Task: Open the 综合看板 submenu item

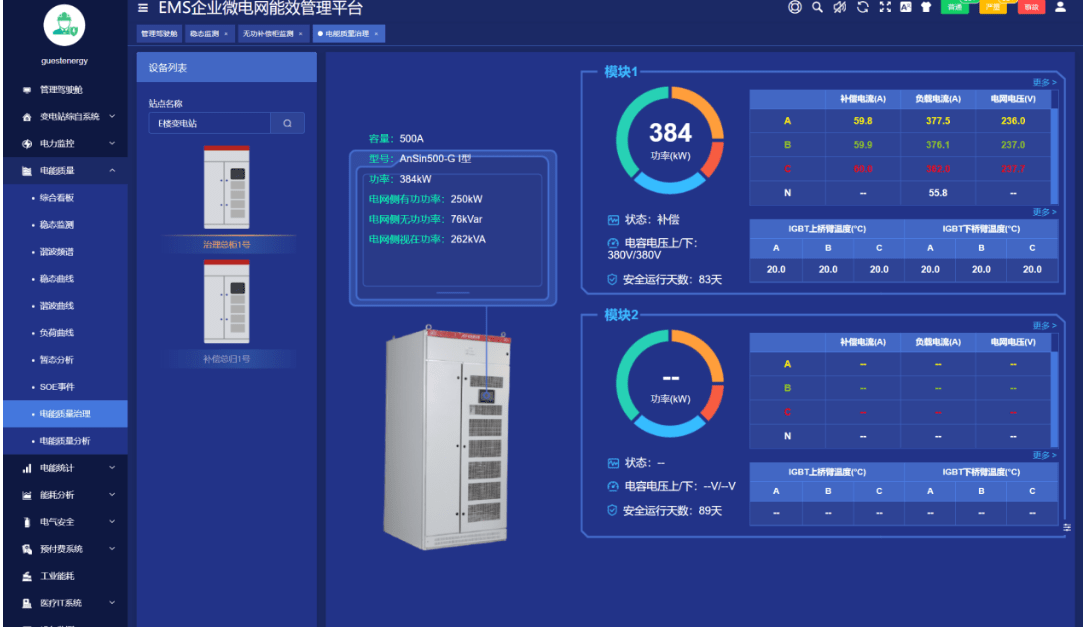Action: point(65,198)
